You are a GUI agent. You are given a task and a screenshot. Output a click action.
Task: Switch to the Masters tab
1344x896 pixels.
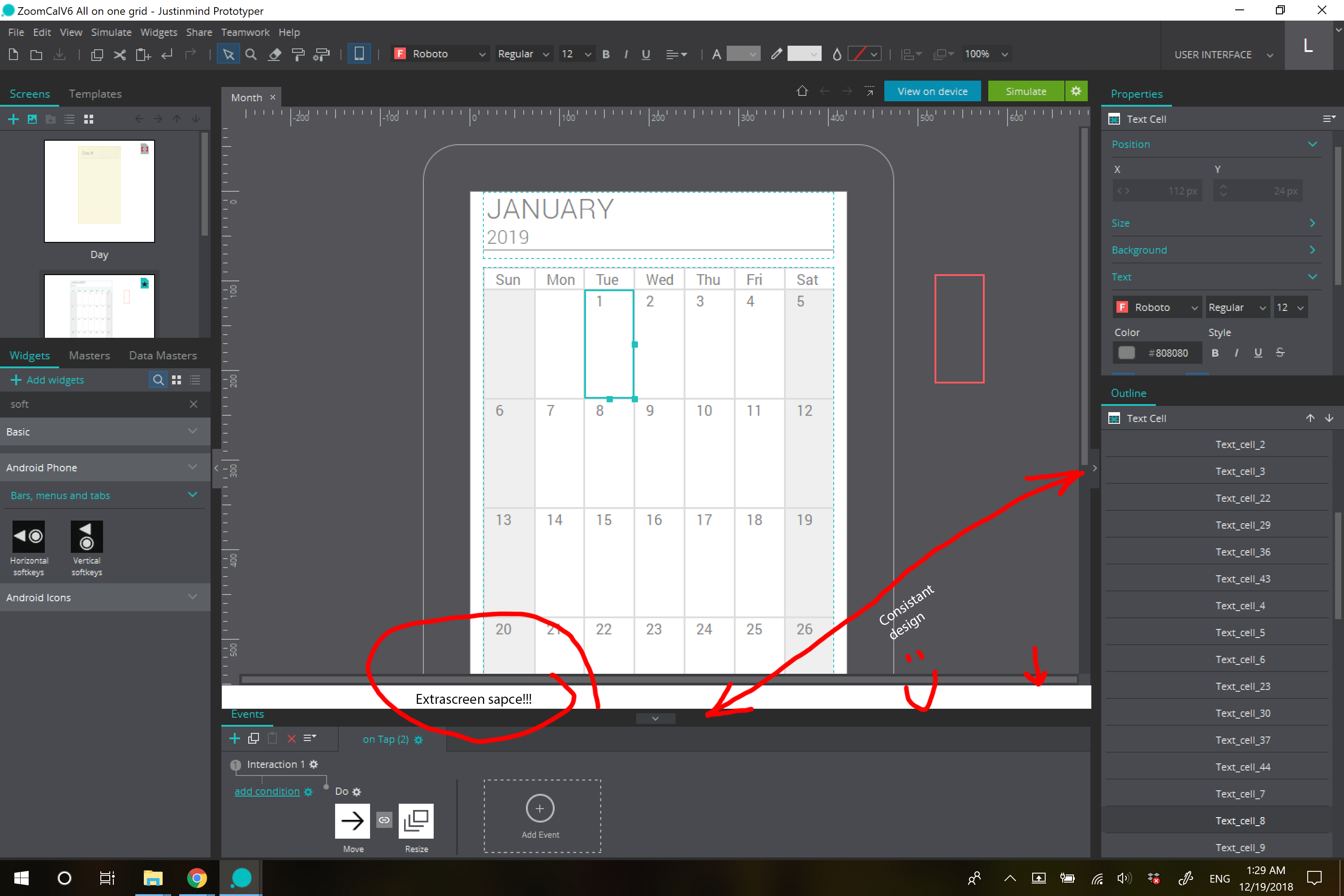pos(89,355)
